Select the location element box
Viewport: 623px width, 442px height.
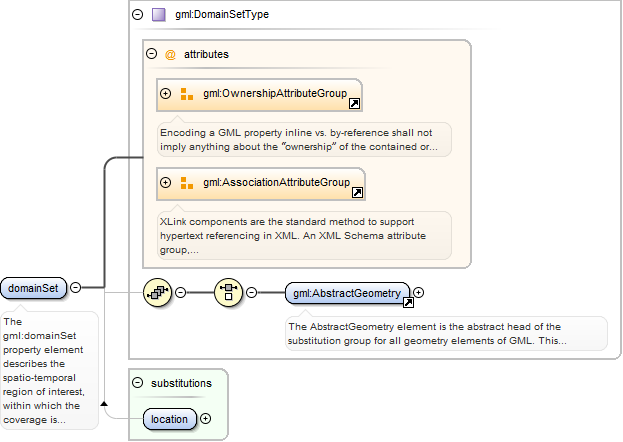point(169,419)
